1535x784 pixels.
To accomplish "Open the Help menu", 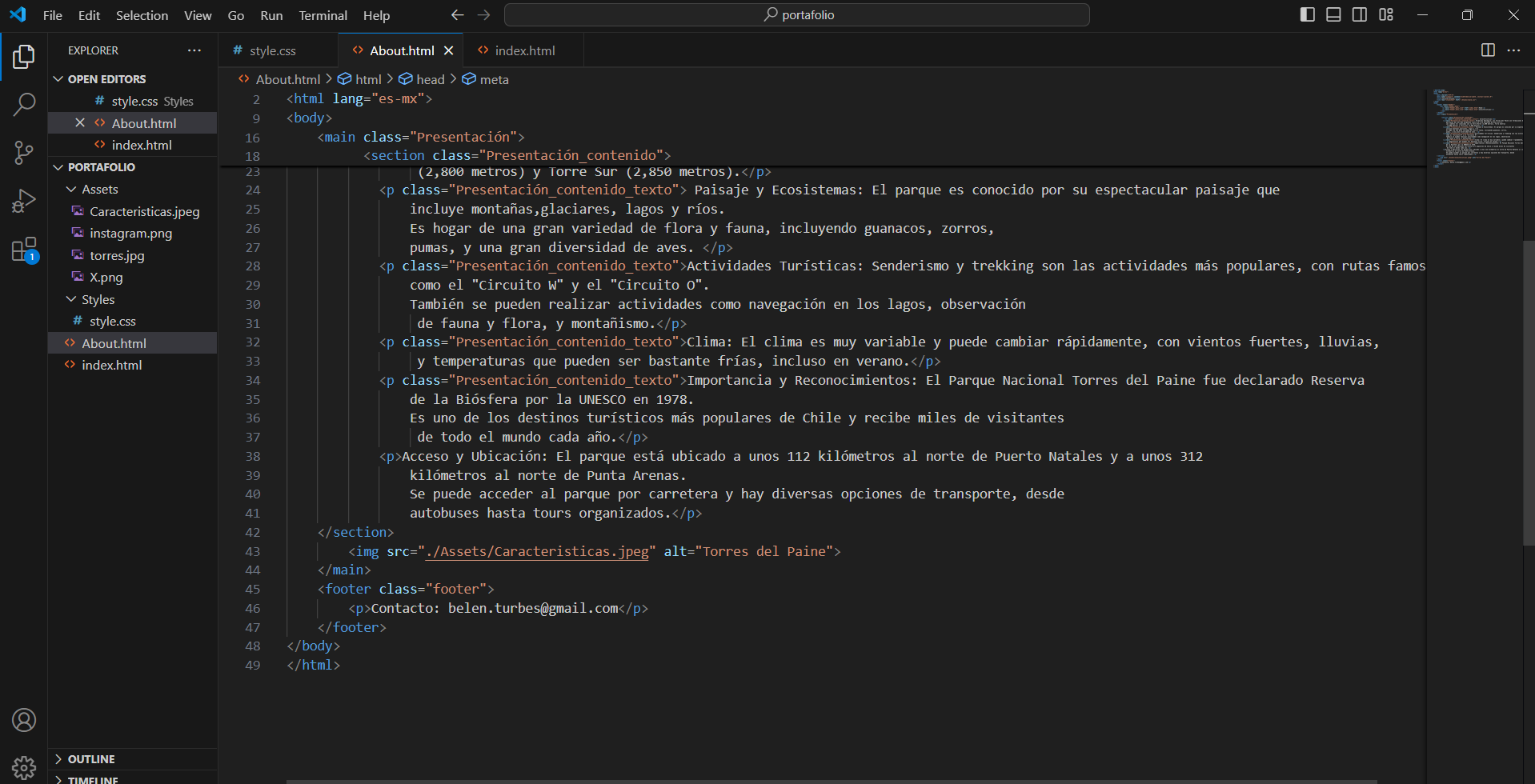I will click(x=376, y=15).
